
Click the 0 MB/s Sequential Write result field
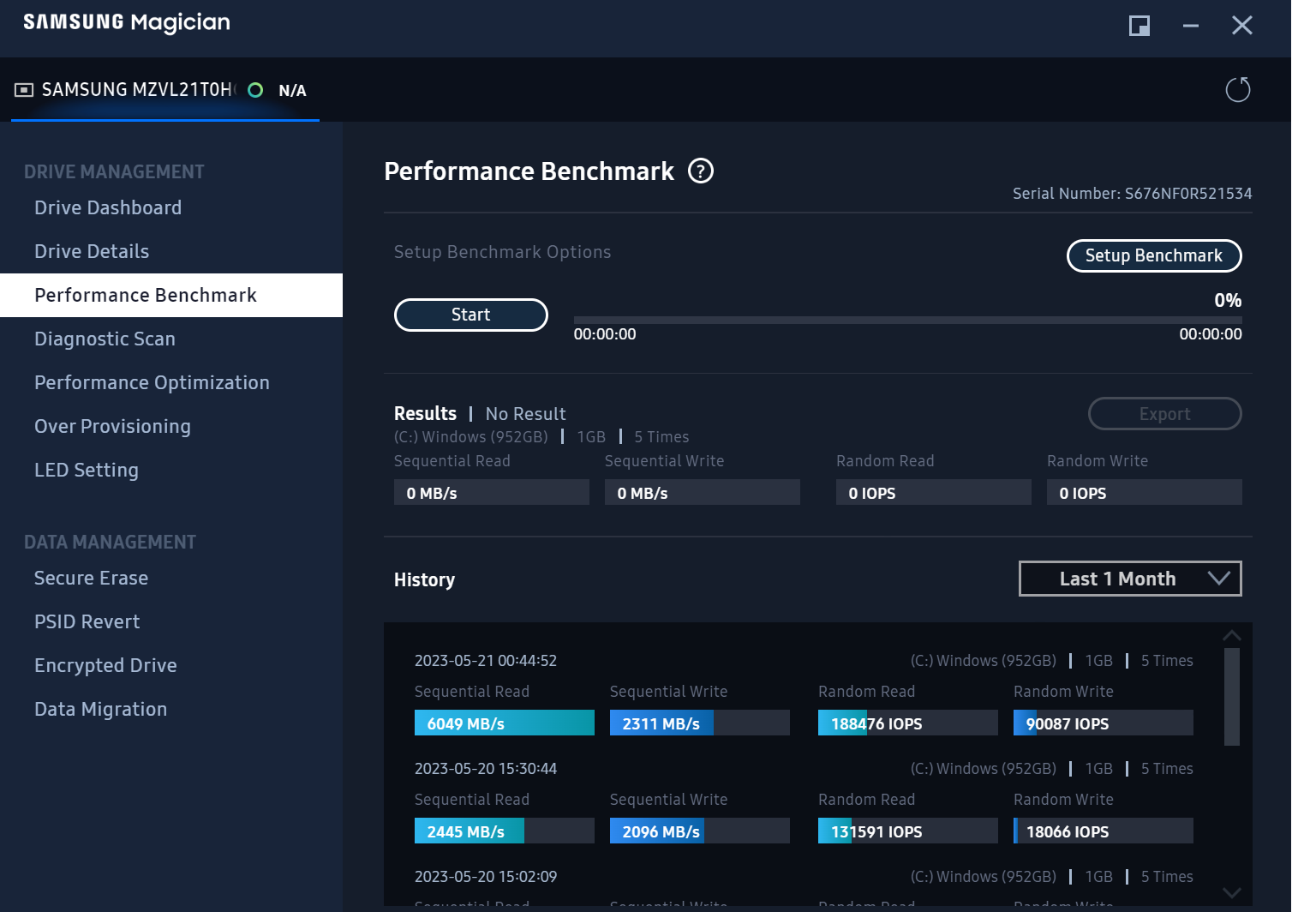703,492
